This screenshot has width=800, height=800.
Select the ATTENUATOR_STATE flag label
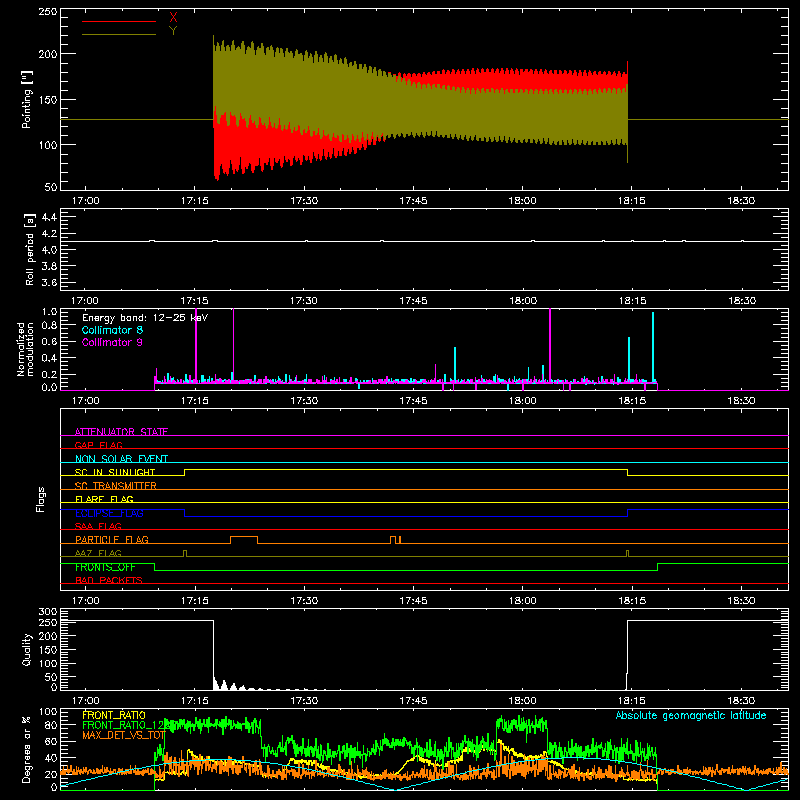click(x=121, y=432)
